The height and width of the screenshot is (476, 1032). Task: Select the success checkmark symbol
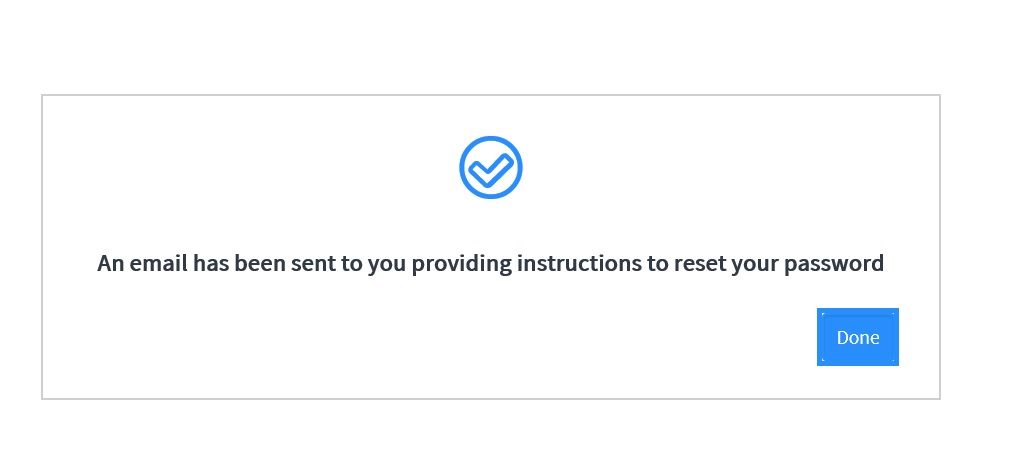coord(491,167)
